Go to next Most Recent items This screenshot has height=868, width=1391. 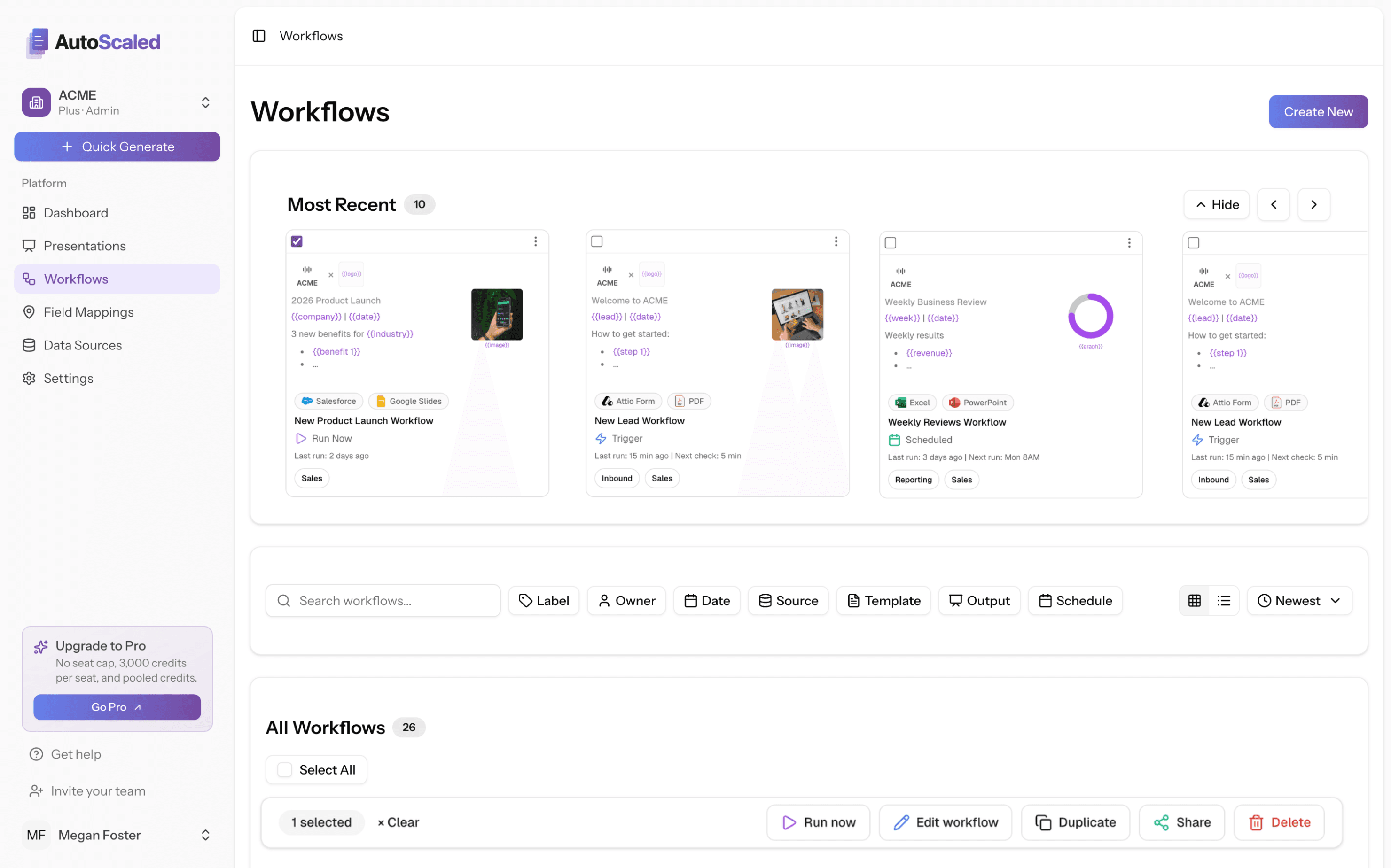click(1314, 205)
